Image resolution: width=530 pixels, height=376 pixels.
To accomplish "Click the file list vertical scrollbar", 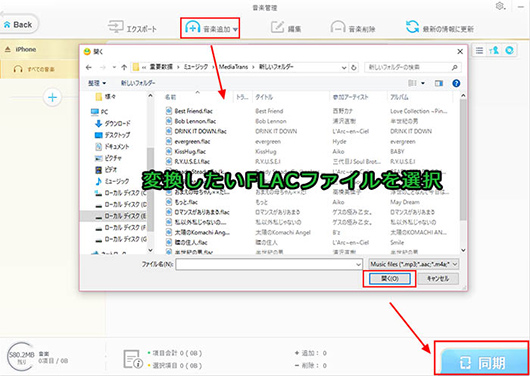I will click(x=463, y=172).
